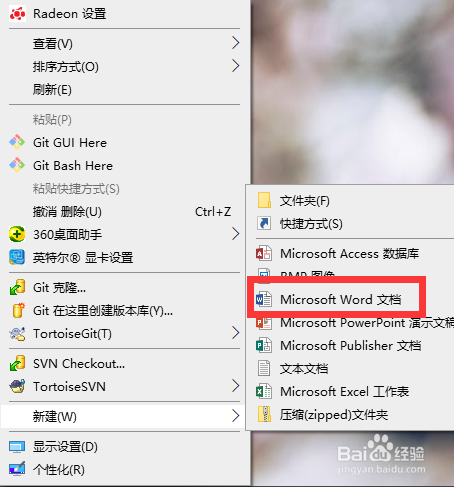Select Git 在这里创建版本库(Y)... entry
This screenshot has height=487, width=454.
point(103,311)
